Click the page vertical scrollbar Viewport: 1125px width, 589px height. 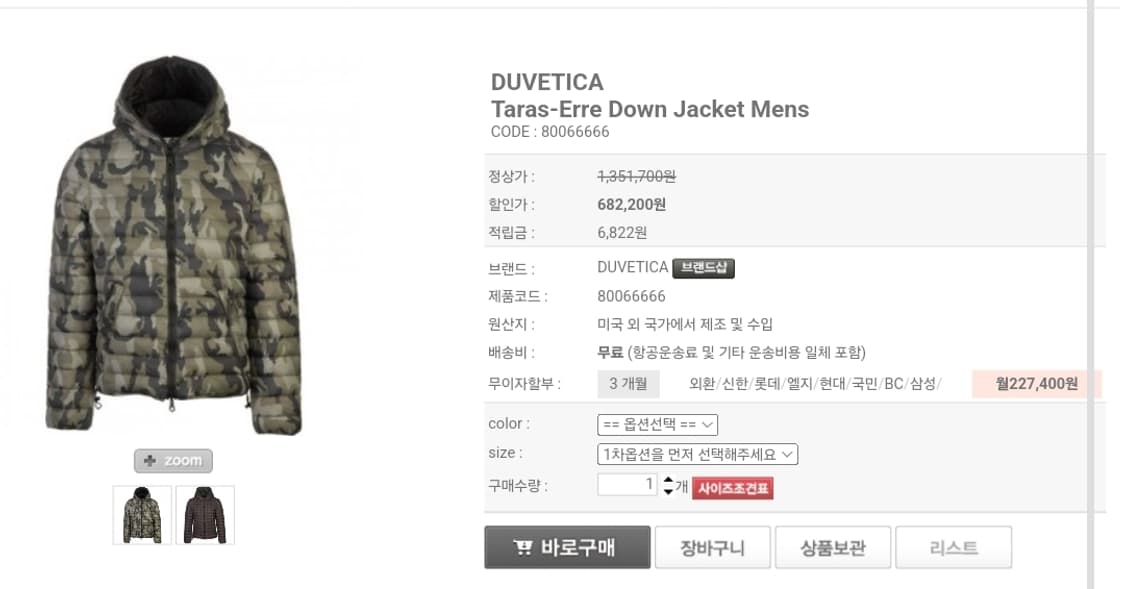pyautogui.click(x=1091, y=294)
